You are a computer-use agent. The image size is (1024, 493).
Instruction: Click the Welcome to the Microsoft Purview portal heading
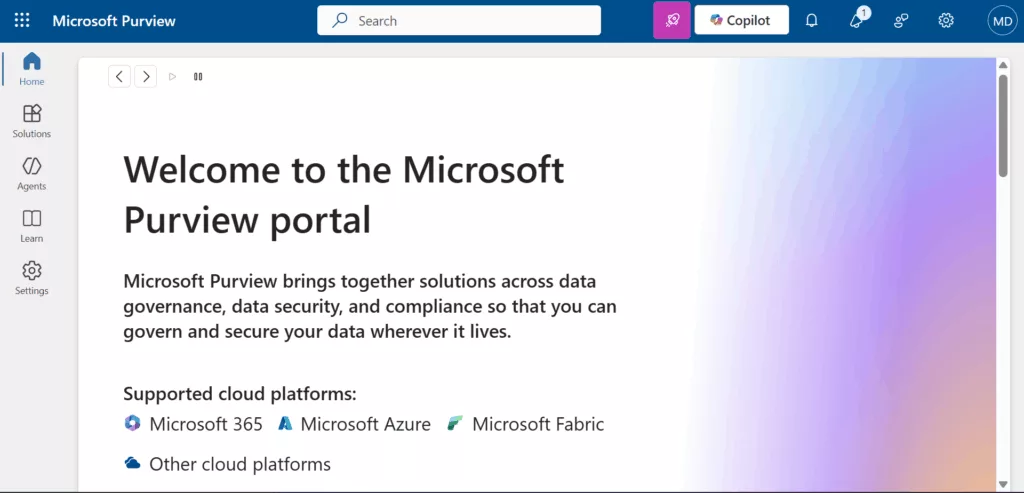click(344, 195)
